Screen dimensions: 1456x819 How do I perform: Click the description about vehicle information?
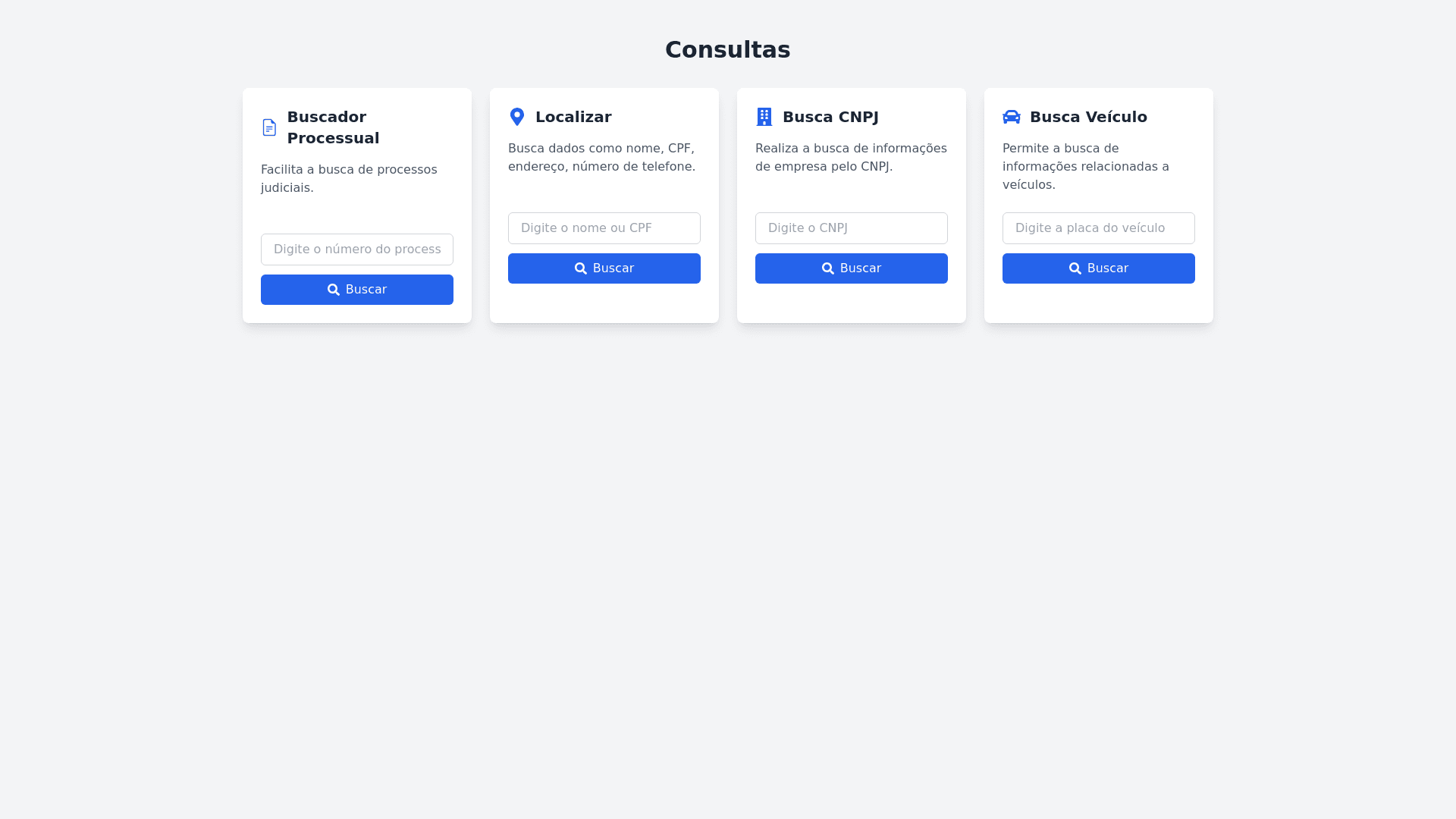1086,167
